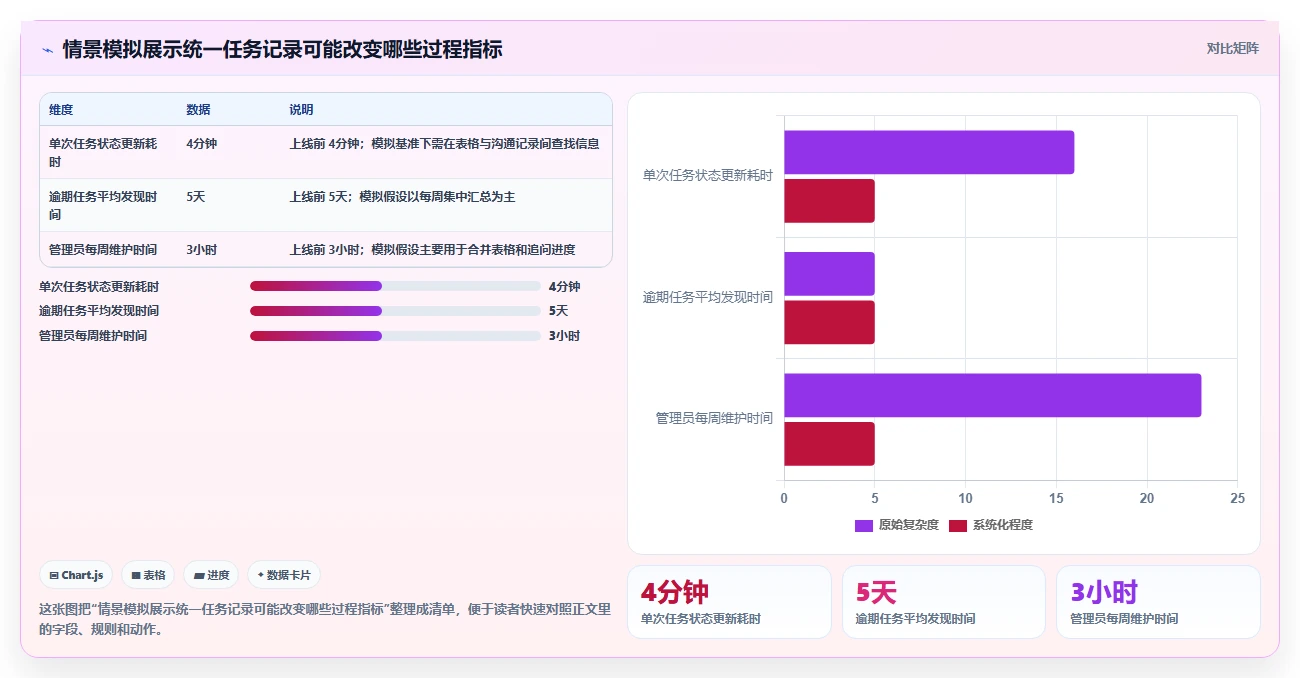This screenshot has height=678, width=1300.
Task: Open the 3小时 data card
Action: (1158, 602)
